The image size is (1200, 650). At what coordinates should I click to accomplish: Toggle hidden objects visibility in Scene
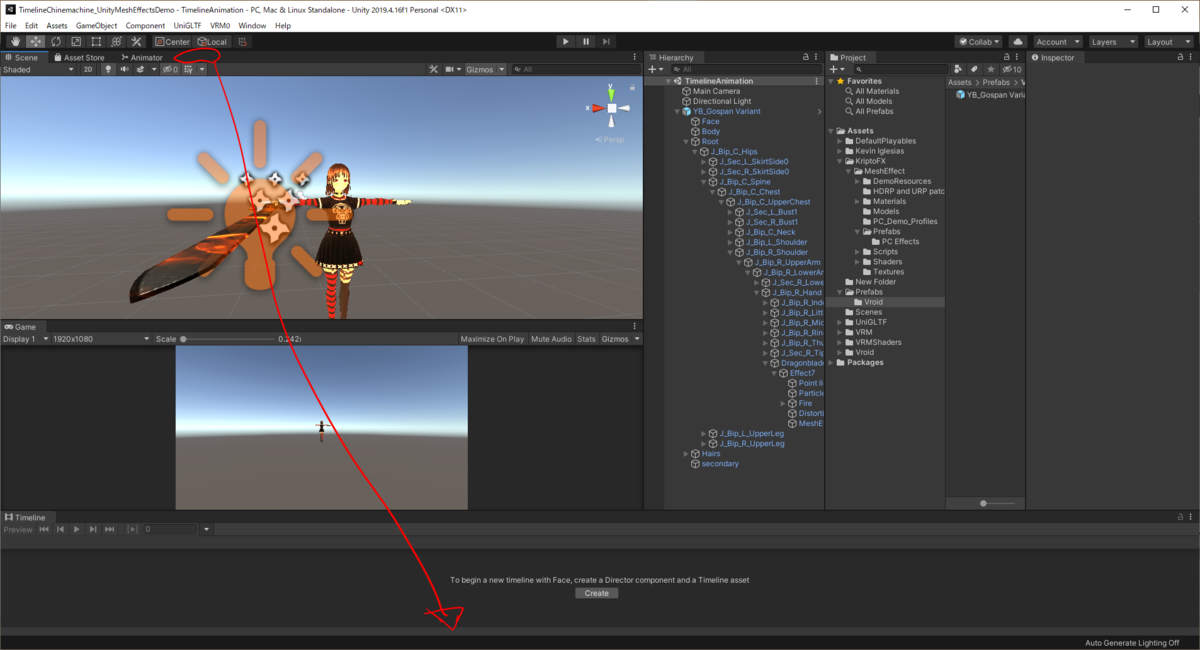[x=170, y=69]
